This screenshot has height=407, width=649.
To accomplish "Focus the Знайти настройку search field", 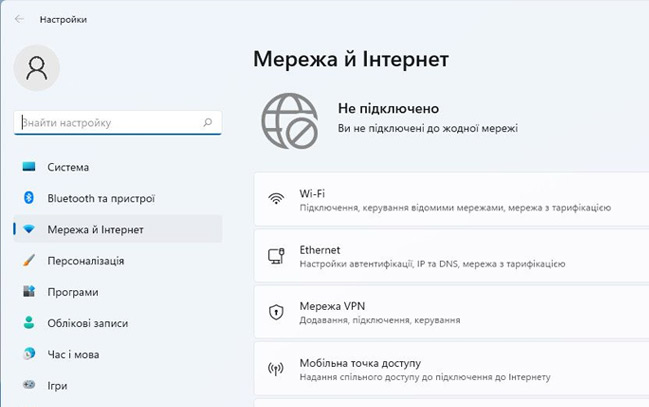I will coord(118,123).
